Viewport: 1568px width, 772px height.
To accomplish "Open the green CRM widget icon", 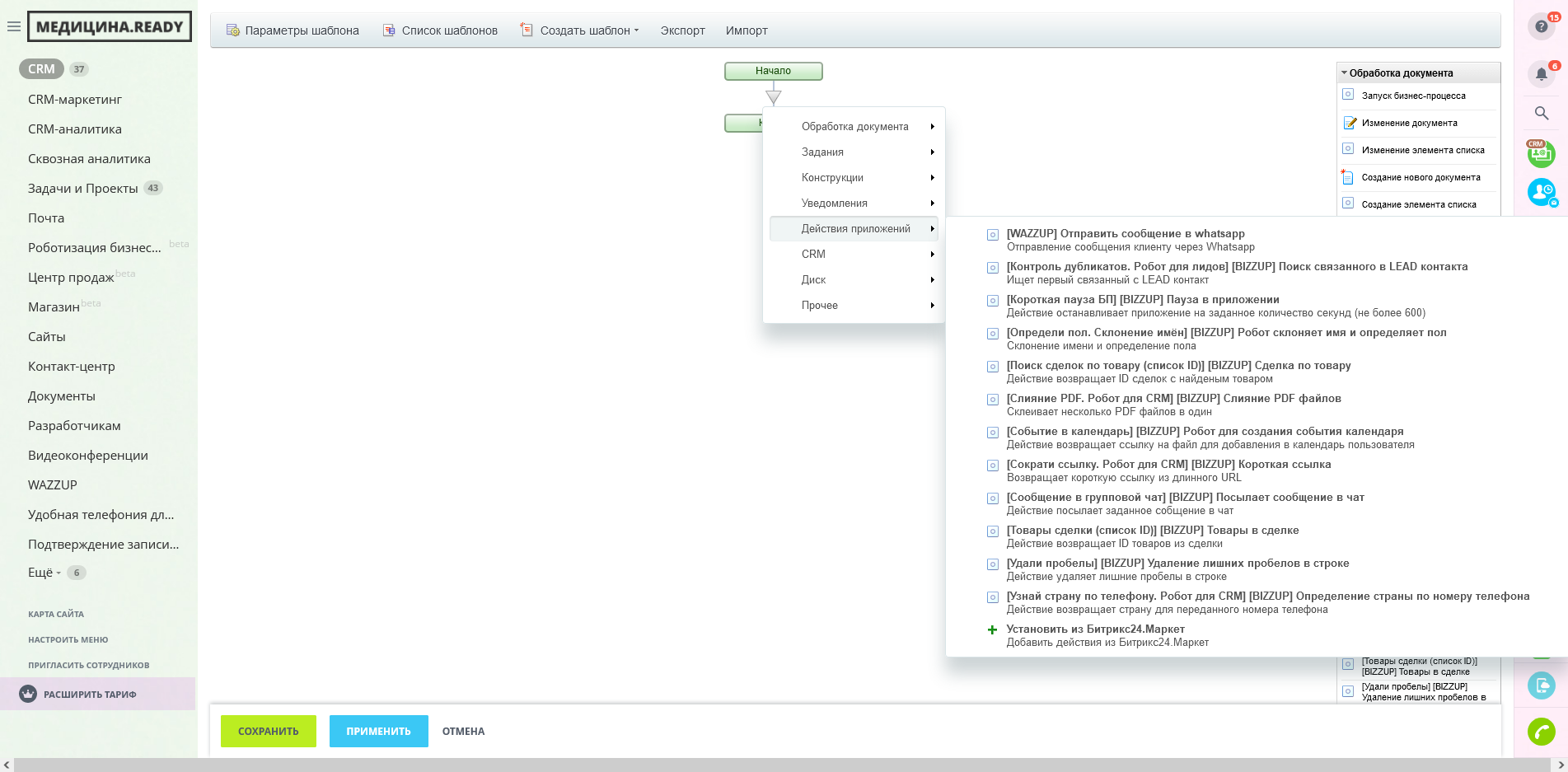I will [x=1541, y=154].
